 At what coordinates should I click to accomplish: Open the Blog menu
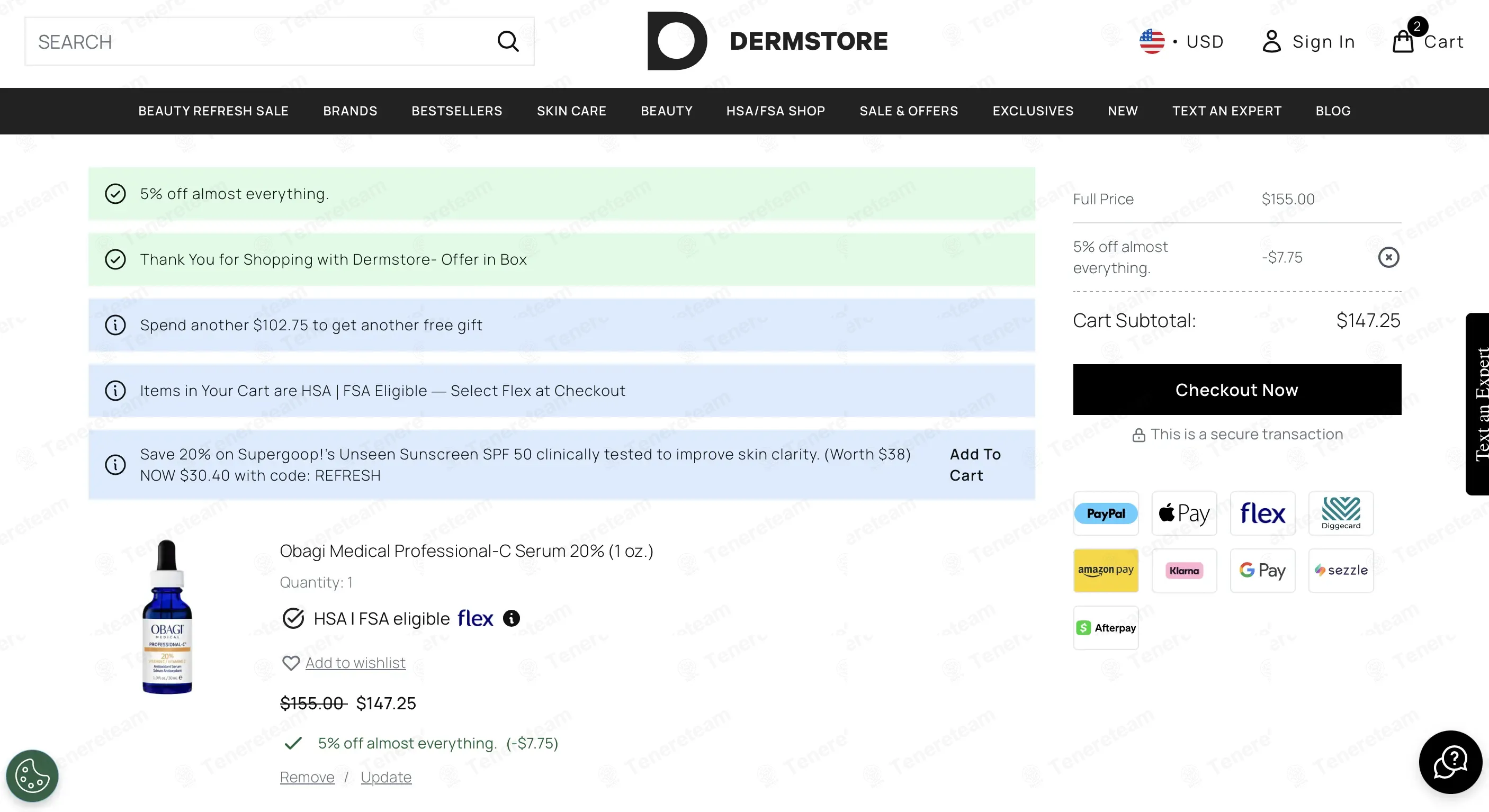pos(1333,111)
